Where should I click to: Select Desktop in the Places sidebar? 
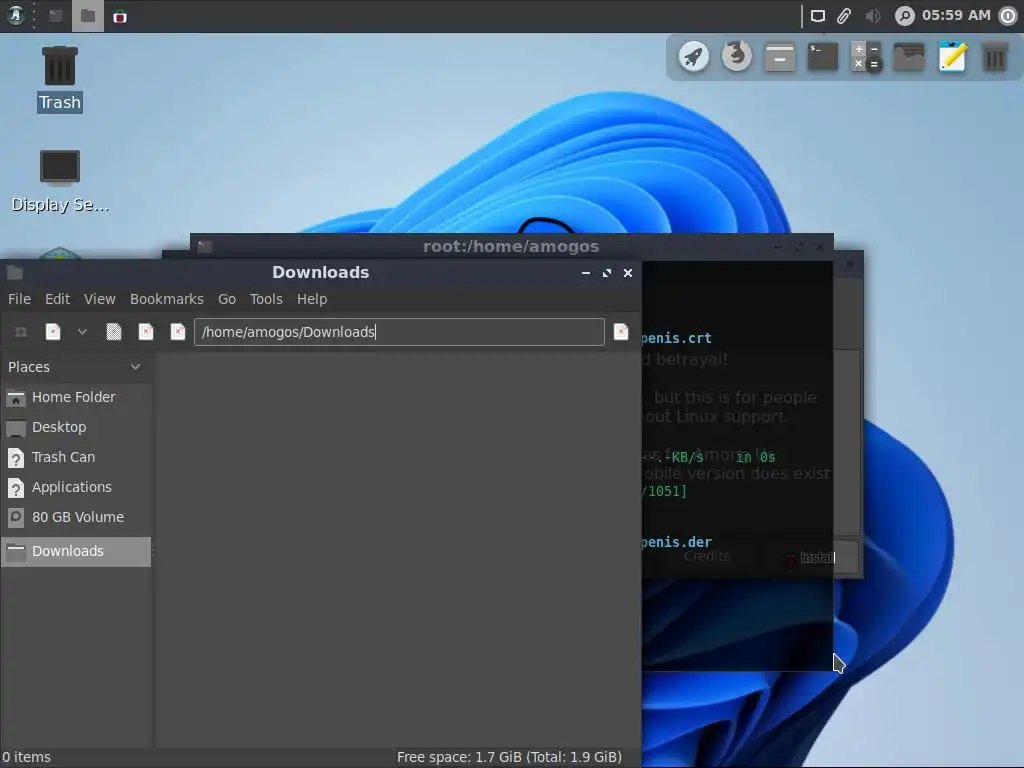click(76, 427)
